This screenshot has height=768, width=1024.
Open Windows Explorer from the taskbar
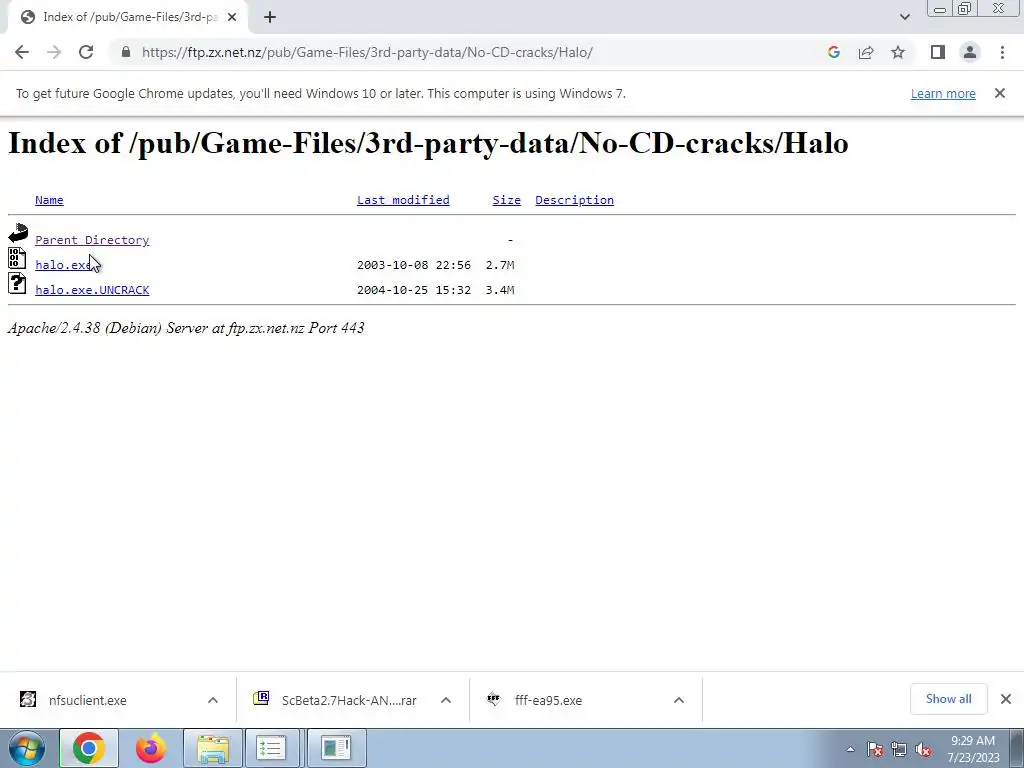point(213,748)
